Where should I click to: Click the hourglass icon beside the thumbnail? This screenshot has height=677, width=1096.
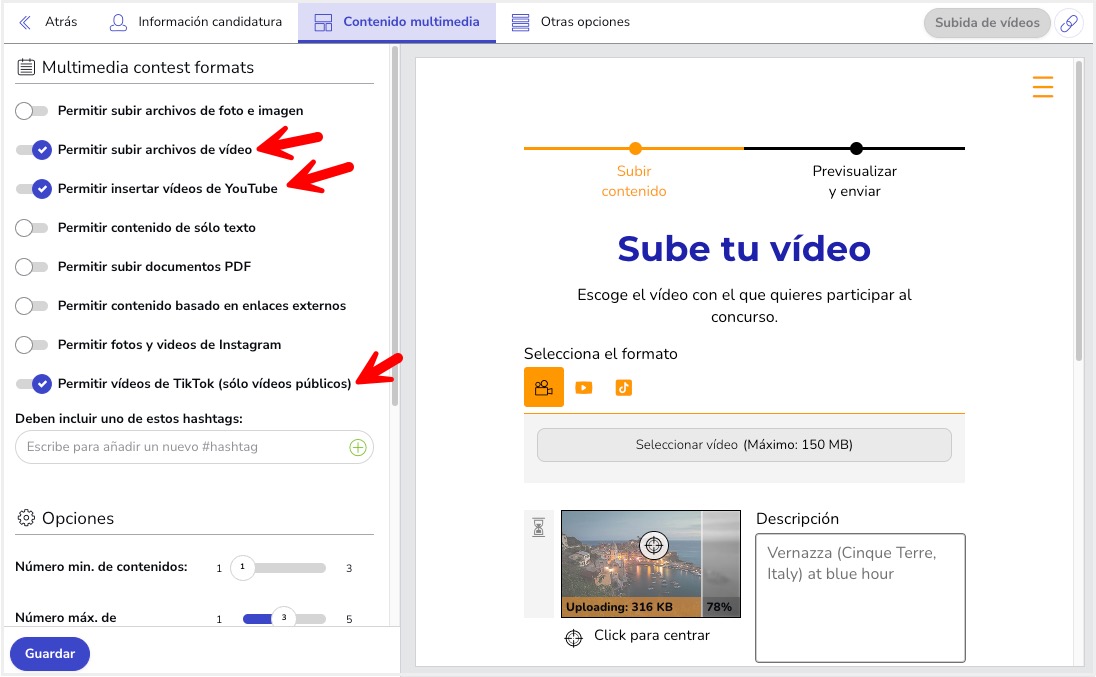[538, 528]
